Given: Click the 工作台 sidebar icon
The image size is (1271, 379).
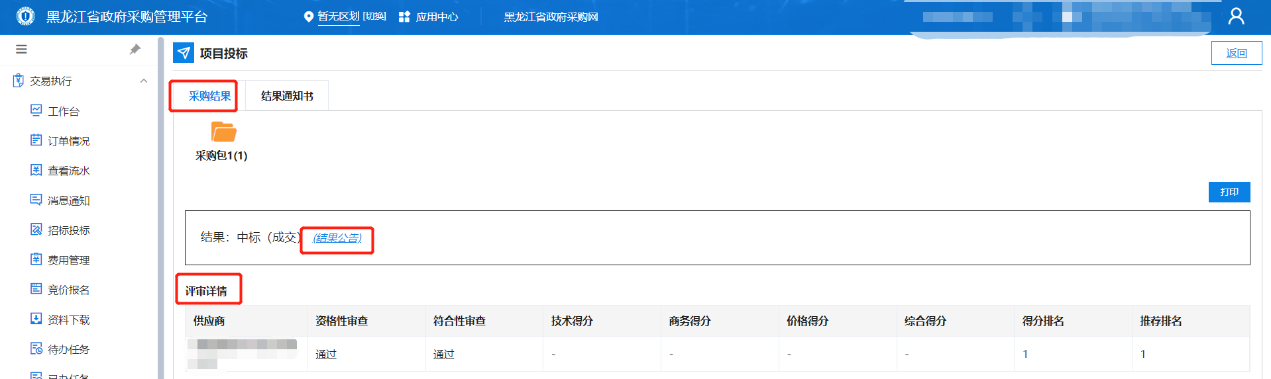Looking at the screenshot, I should (x=36, y=110).
